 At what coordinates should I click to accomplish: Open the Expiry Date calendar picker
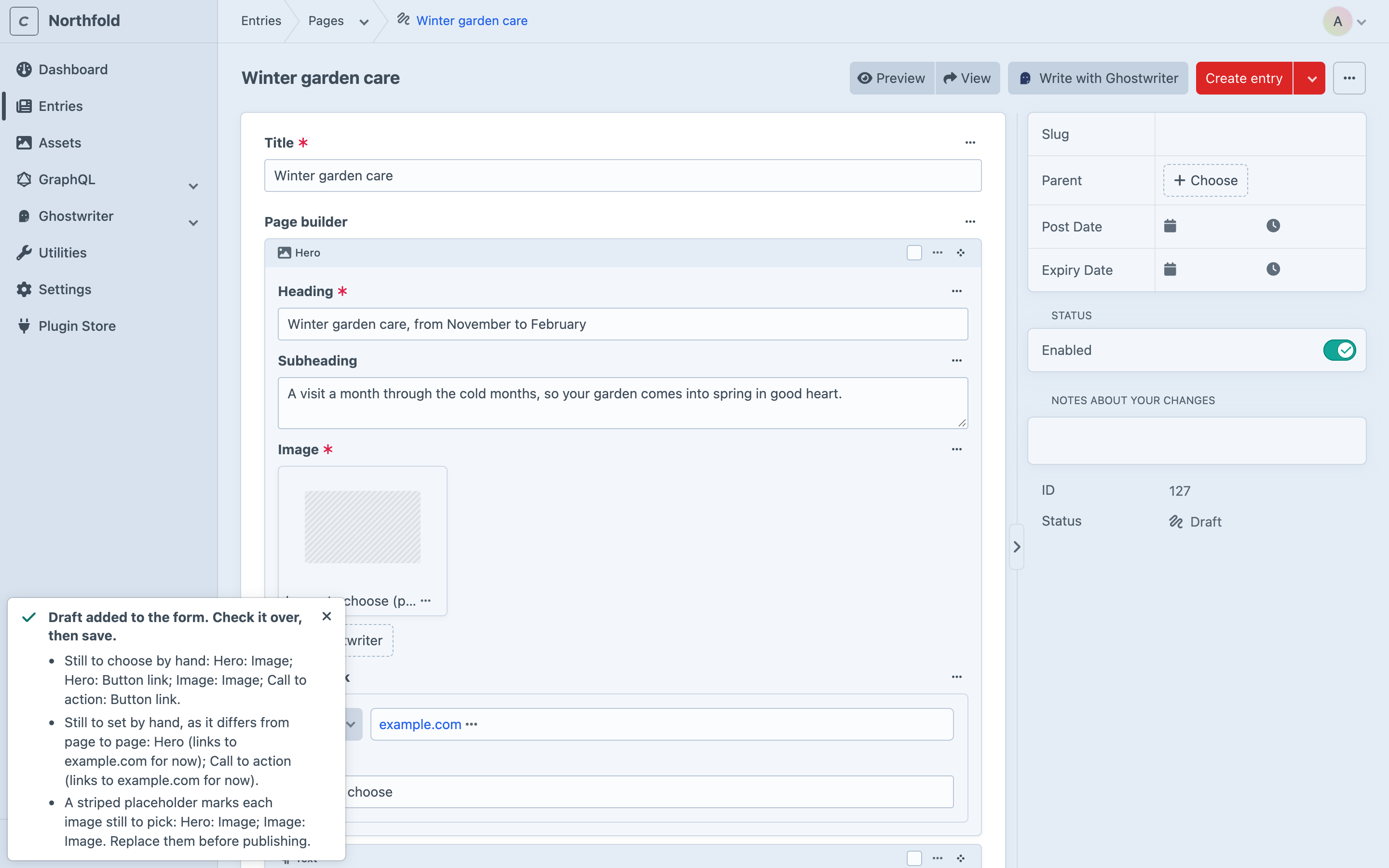[1170, 269]
